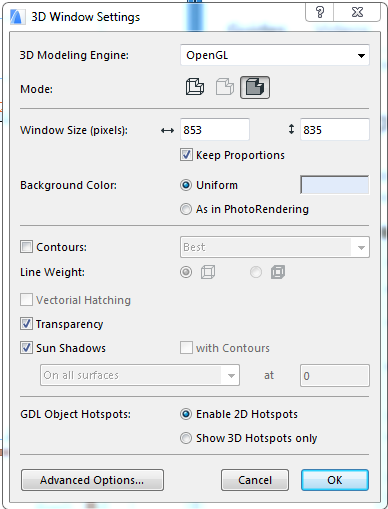Disable the Transparency checkbox
388x509 pixels.
[26, 324]
